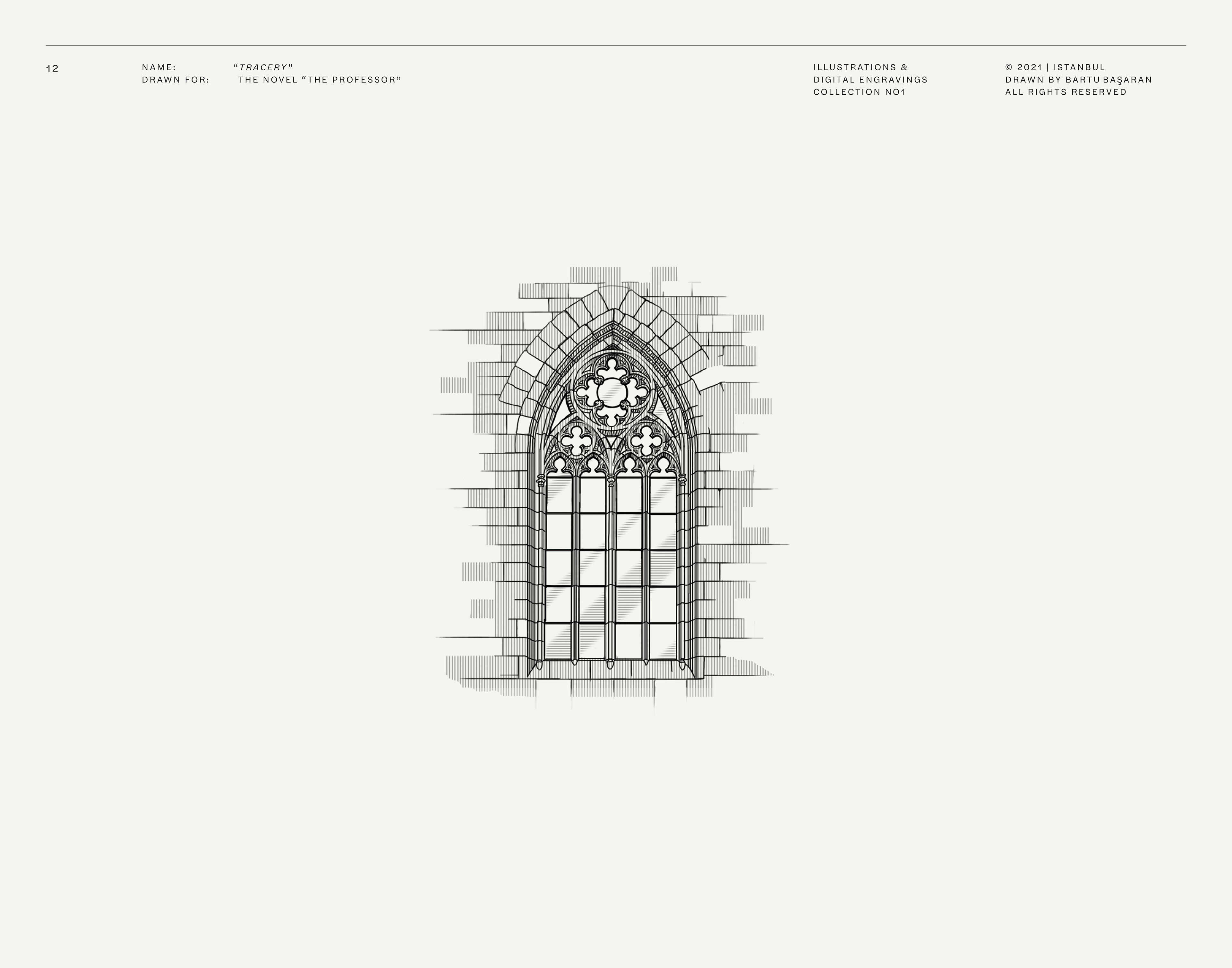Click the top-left glass pane of the window
The height and width of the screenshot is (968, 1232).
(559, 495)
